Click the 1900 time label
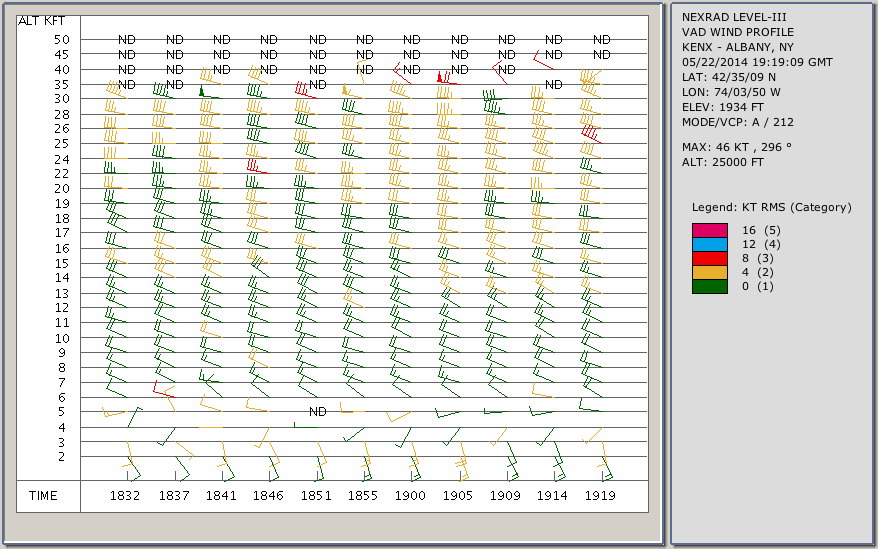Screen dimensions: 878x549 coord(410,496)
